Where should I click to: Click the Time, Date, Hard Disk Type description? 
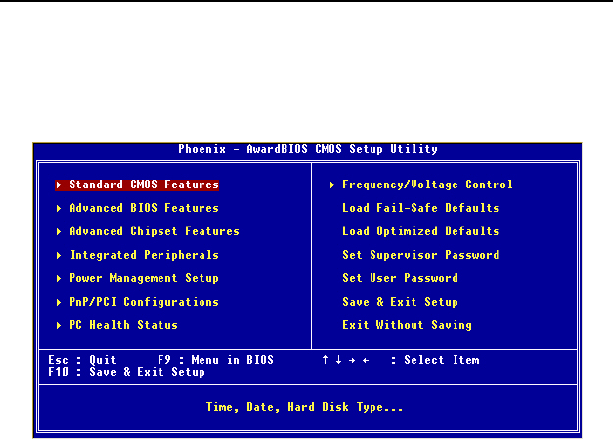[x=305, y=408]
